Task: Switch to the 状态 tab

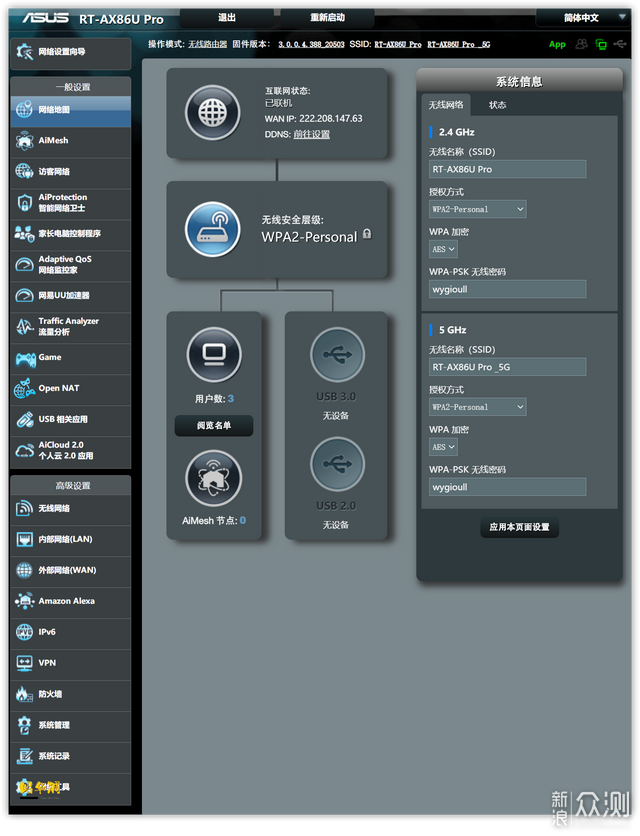Action: [497, 105]
